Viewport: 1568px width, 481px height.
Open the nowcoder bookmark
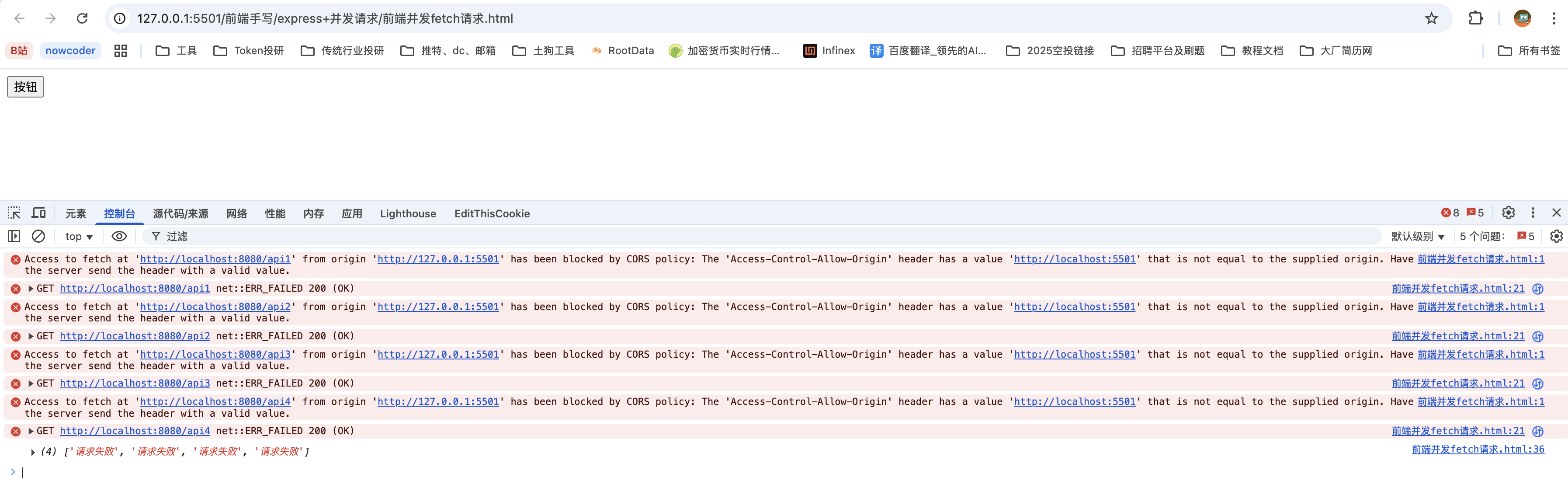[x=70, y=51]
